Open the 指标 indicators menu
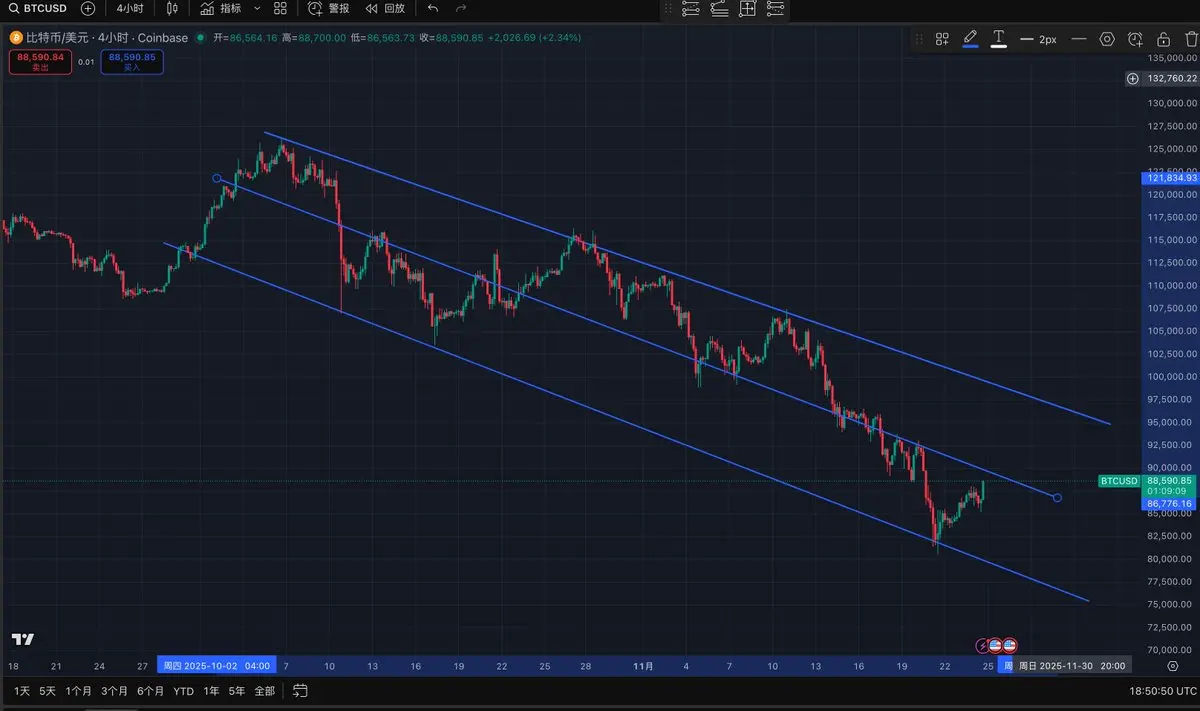Image resolution: width=1200 pixels, height=711 pixels. point(220,8)
